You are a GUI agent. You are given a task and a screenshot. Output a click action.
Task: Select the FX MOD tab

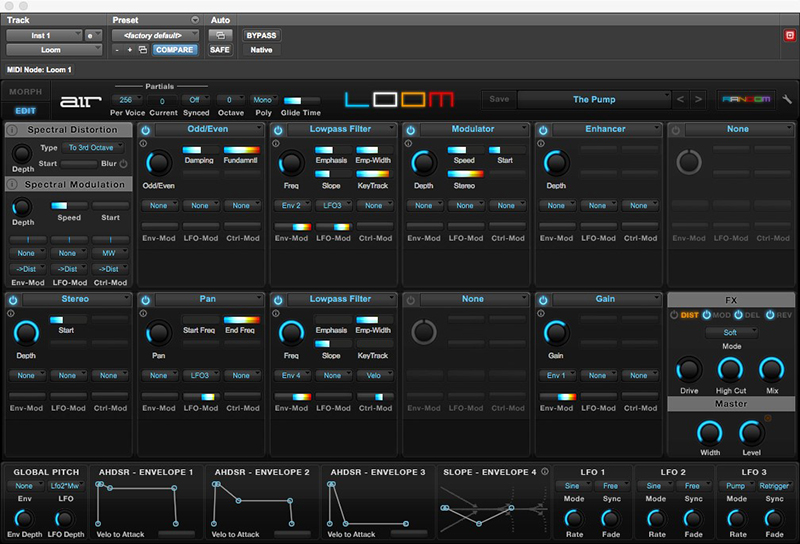click(x=721, y=315)
